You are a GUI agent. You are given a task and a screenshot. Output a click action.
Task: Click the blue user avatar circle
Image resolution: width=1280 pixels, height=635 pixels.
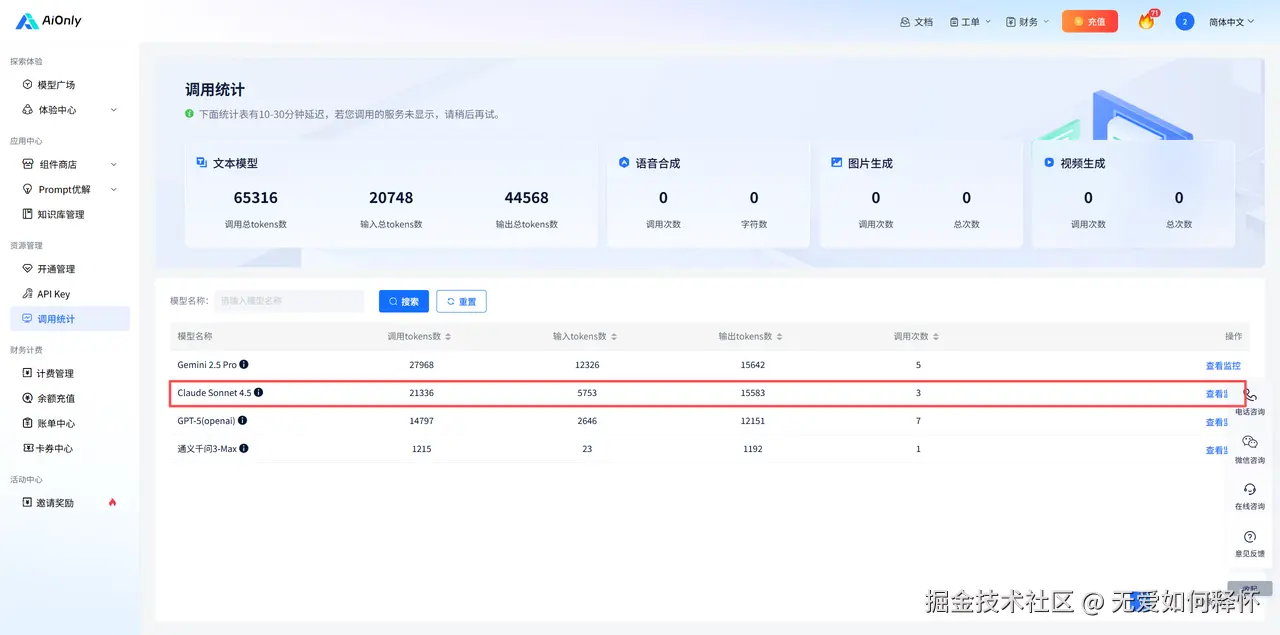pyautogui.click(x=1185, y=21)
